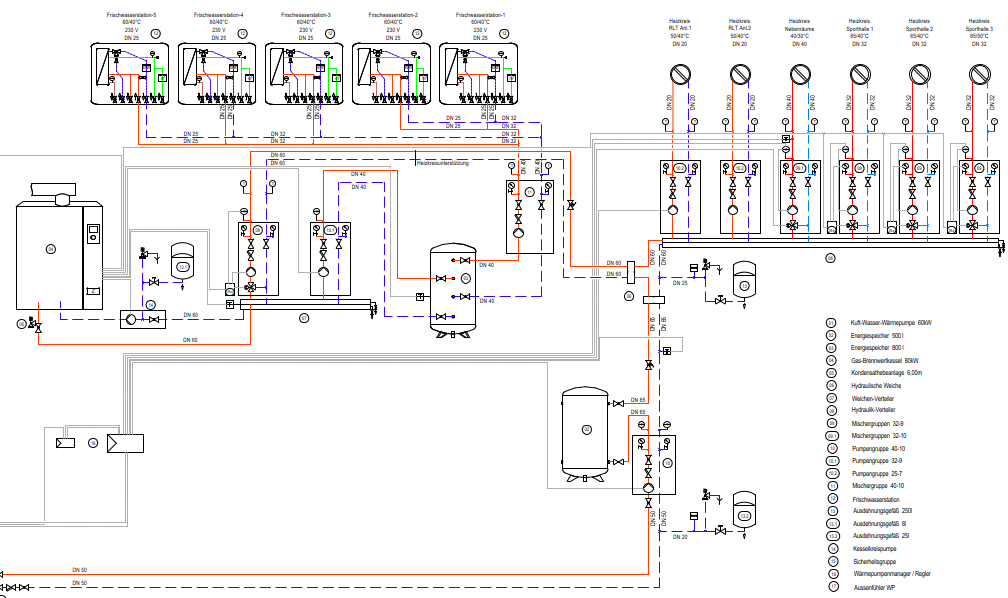Click the heat pump manager controller box 16
The height and width of the screenshot is (598, 1008).
[x=125, y=443]
